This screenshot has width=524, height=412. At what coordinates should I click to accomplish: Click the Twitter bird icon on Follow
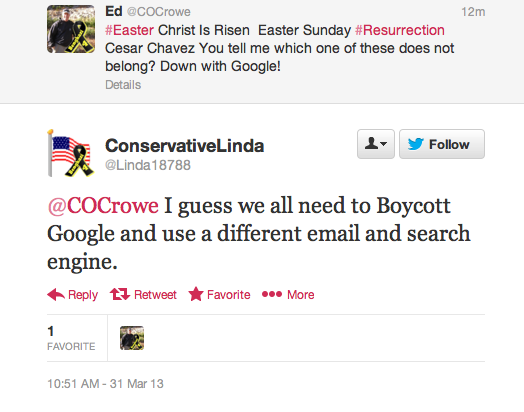pyautogui.click(x=416, y=144)
